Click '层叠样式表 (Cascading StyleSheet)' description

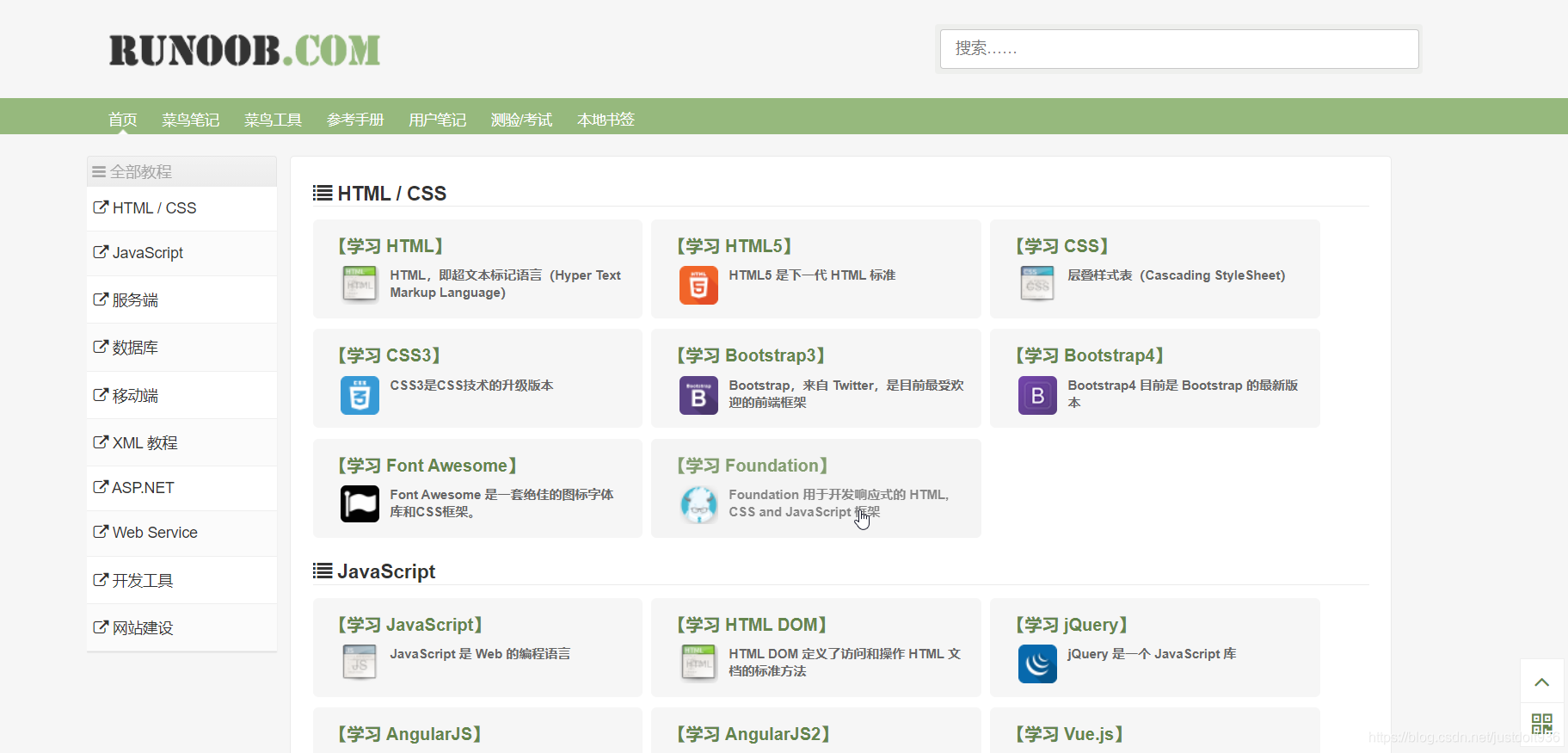click(1177, 275)
